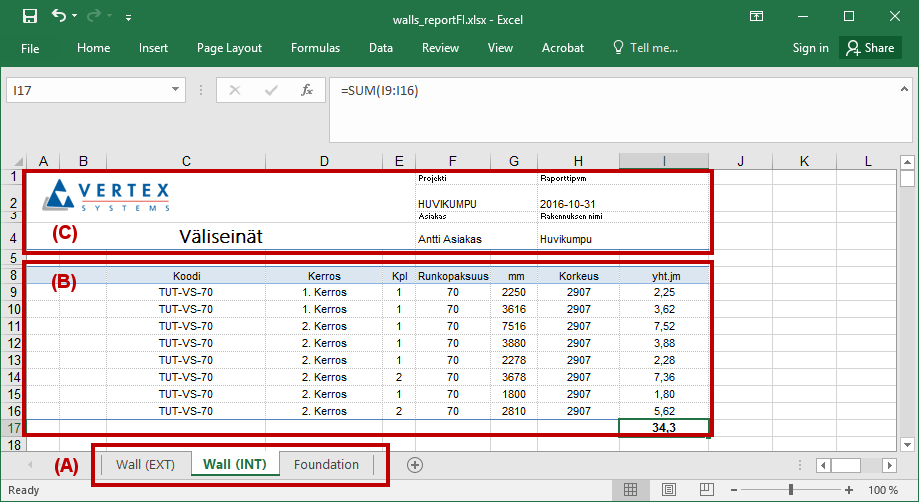Click the Undo arrow icon
The image size is (919, 502).
pyautogui.click(x=59, y=17)
